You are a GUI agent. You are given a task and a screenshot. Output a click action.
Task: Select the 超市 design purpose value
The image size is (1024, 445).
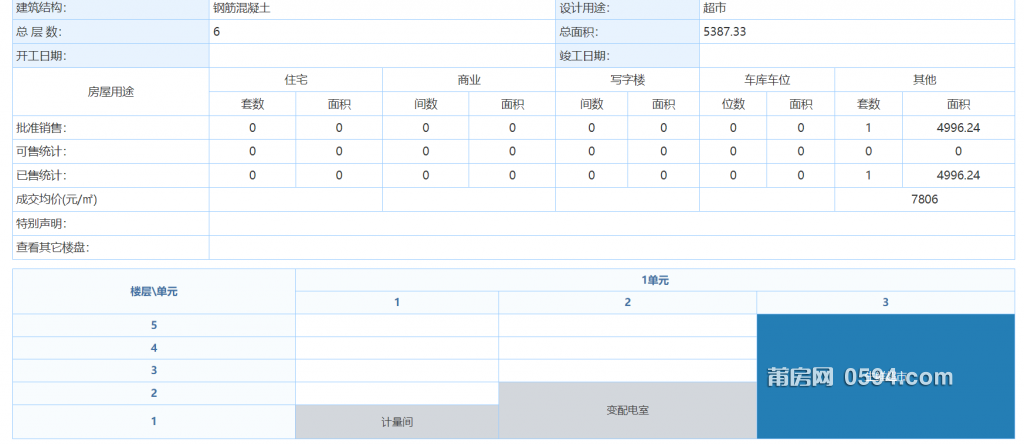714,9
